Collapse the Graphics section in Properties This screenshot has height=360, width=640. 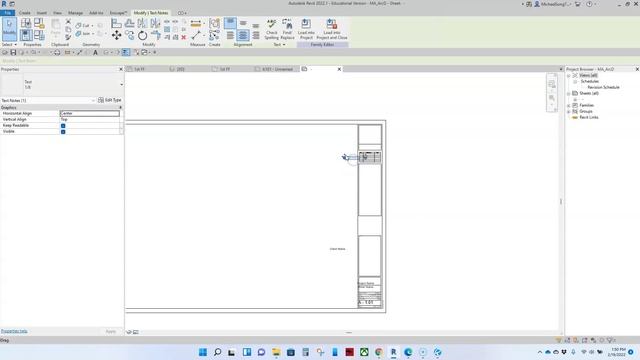120,107
